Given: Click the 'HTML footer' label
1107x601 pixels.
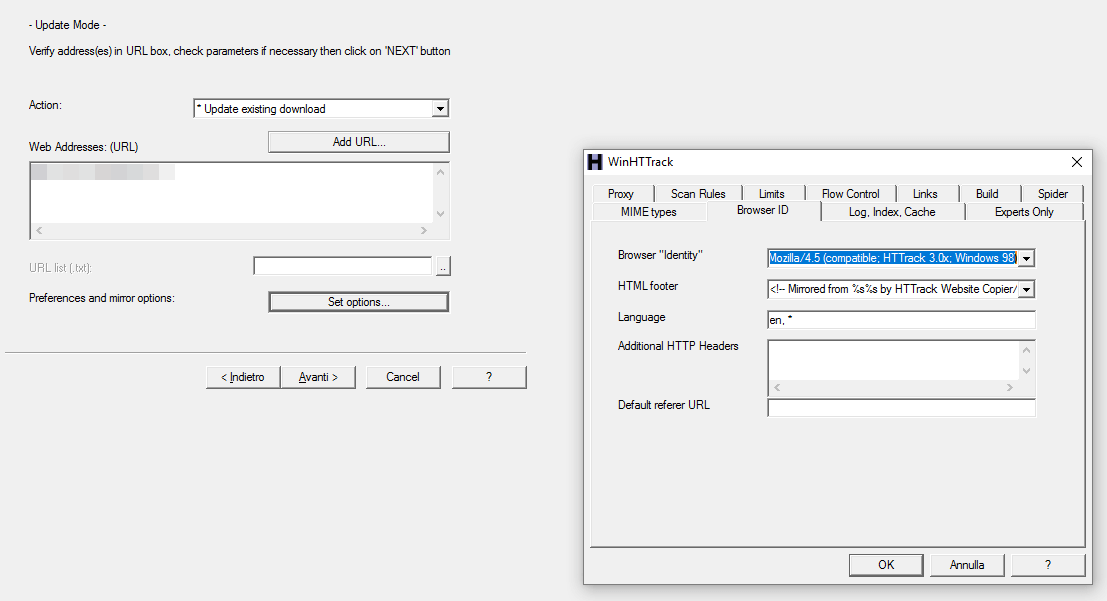Looking at the screenshot, I should (x=647, y=286).
